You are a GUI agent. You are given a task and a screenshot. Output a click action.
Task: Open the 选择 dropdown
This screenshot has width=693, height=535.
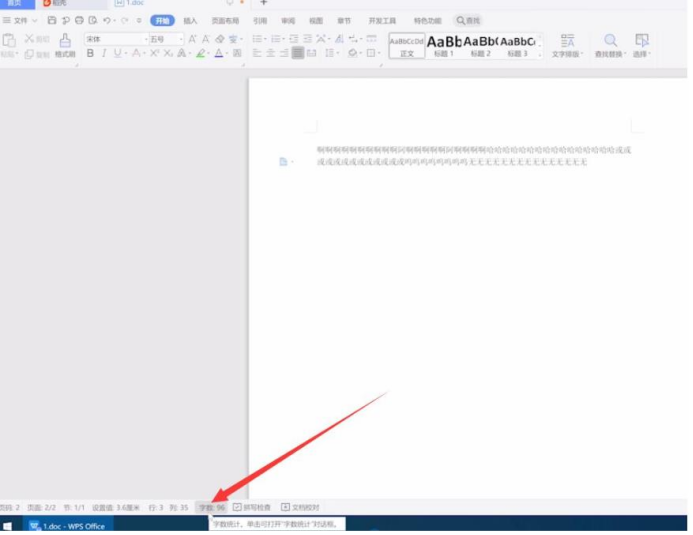tap(642, 46)
